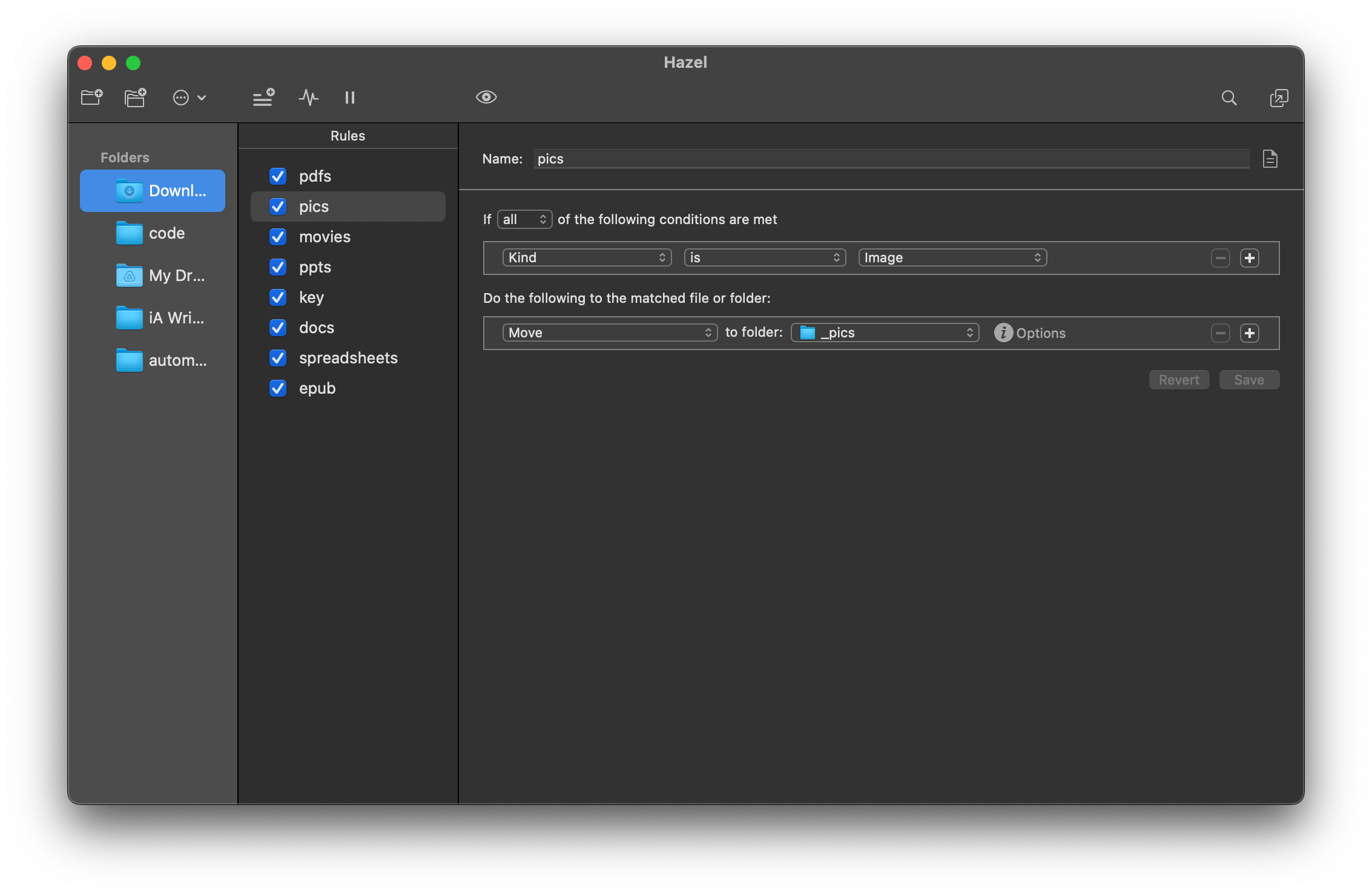Image resolution: width=1372 pixels, height=894 pixels.
Task: Click the rule activity pulse icon
Action: (308, 97)
